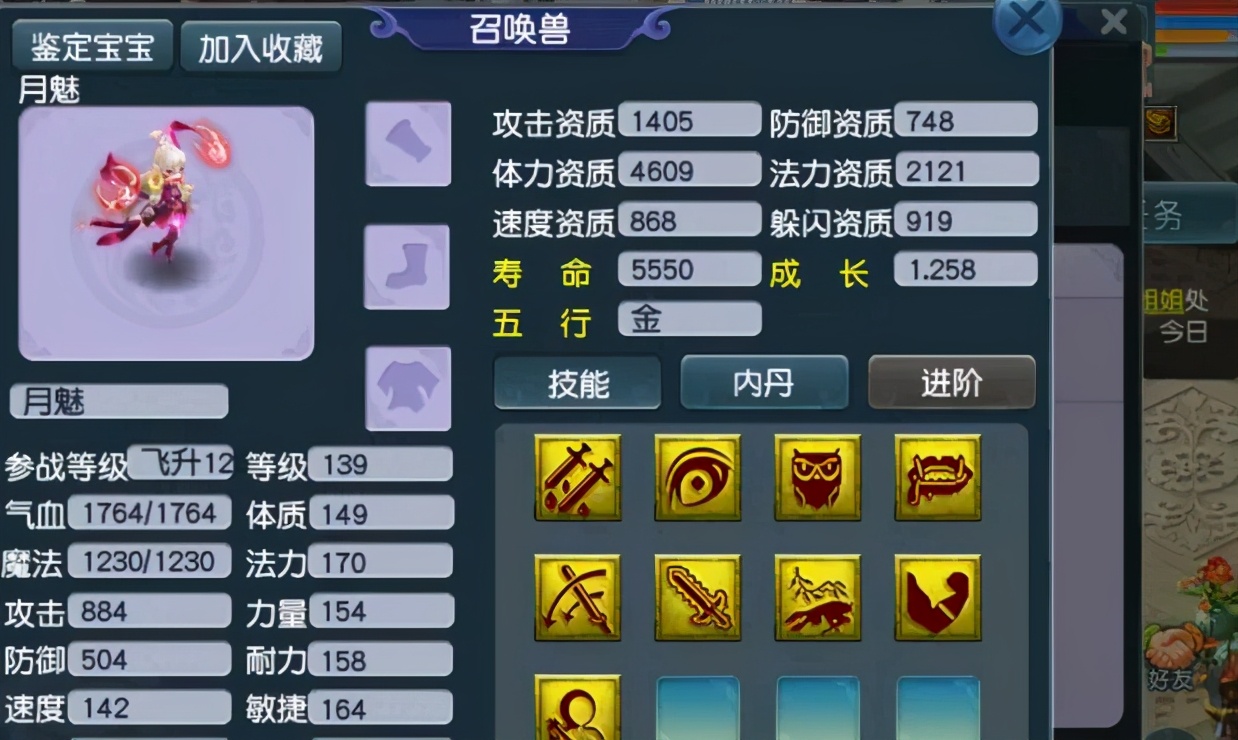The image size is (1238, 740).
Task: Select the owl face skill icon
Action: click(x=818, y=478)
